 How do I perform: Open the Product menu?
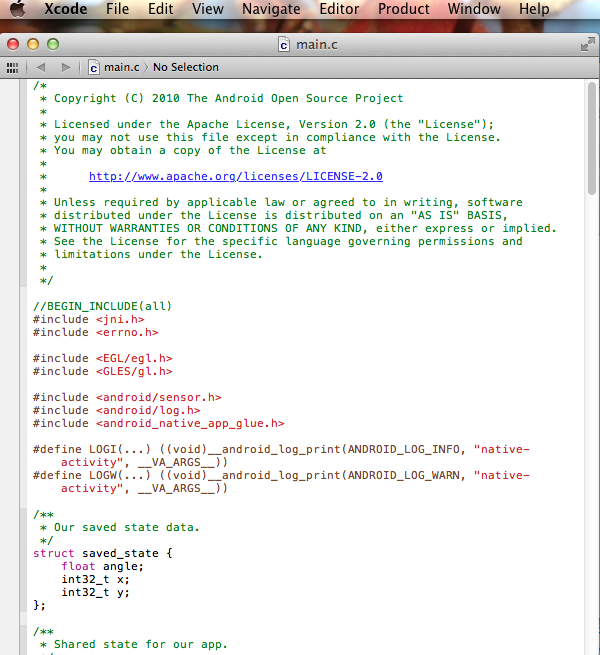click(404, 9)
